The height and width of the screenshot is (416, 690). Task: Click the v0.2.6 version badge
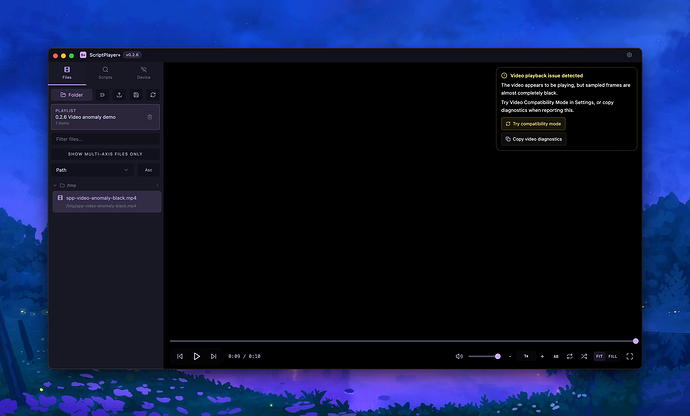[132, 55]
